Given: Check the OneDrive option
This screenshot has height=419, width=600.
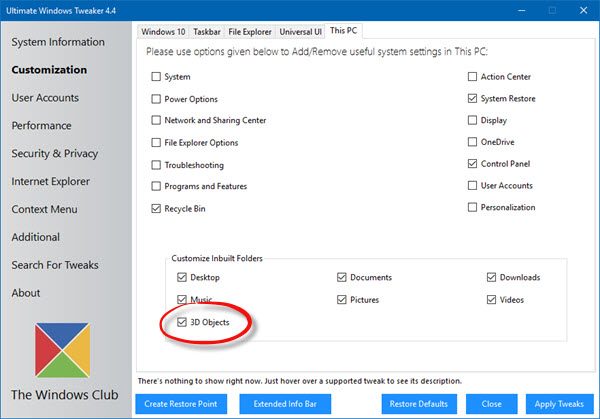Looking at the screenshot, I should point(472,142).
